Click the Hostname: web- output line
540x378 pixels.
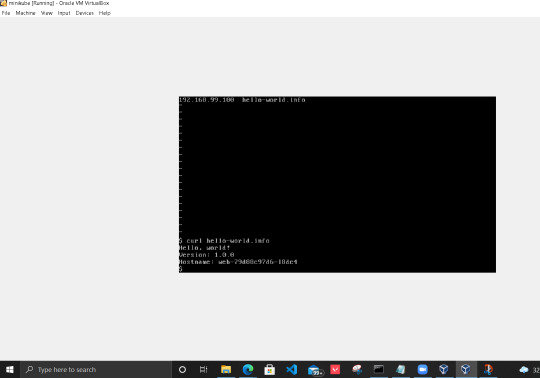pos(238,262)
